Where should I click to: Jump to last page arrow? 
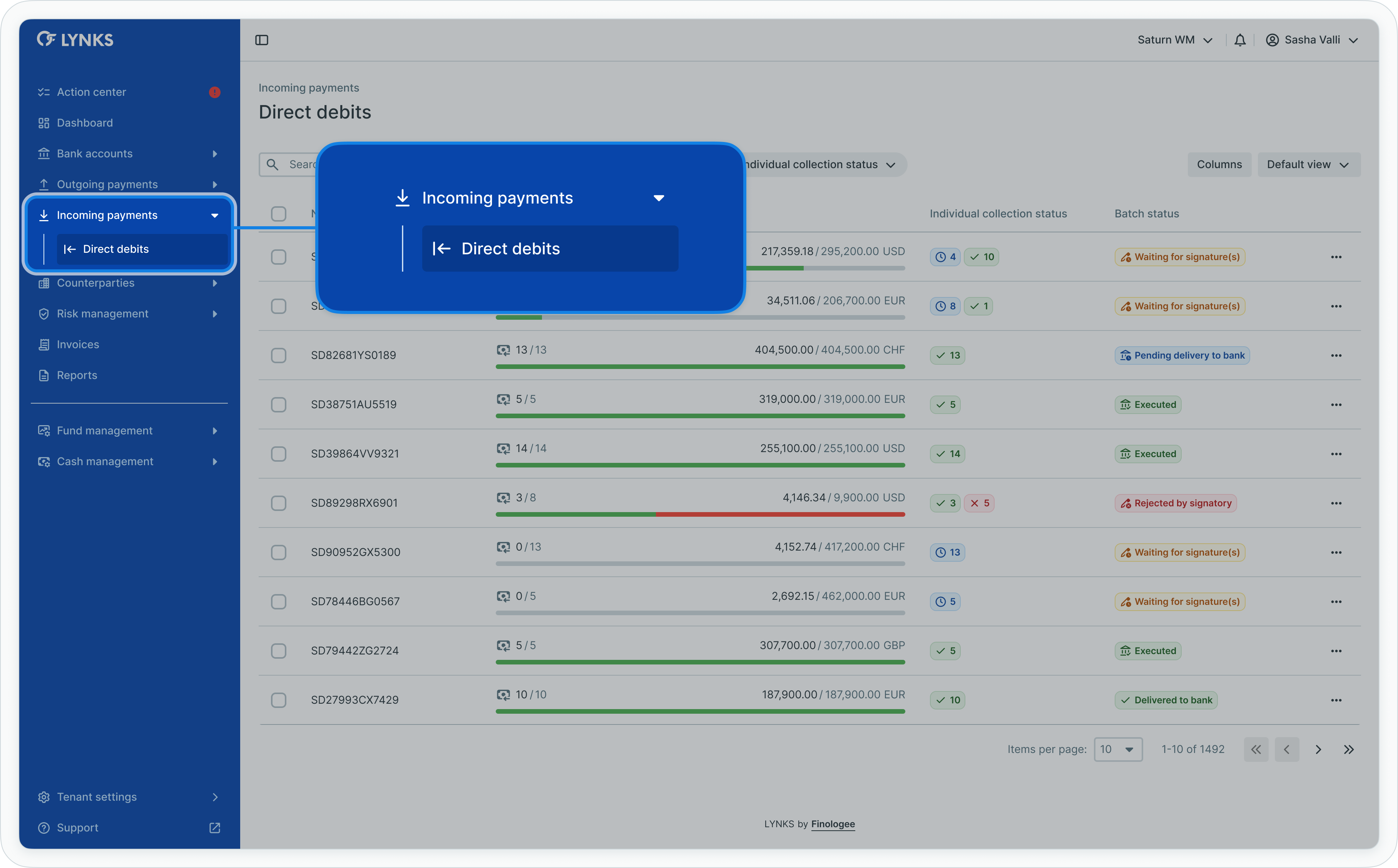pyautogui.click(x=1349, y=750)
